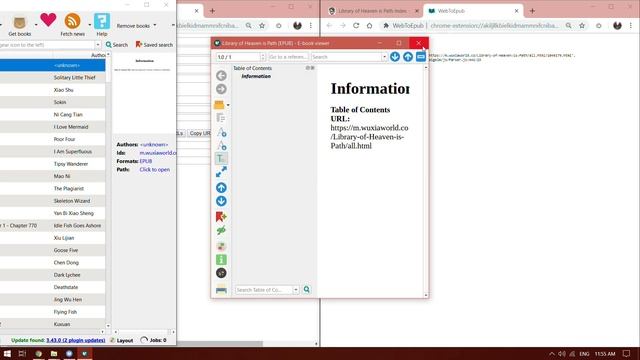Select the '<unknown>' author row
The height and width of the screenshot is (360, 640).
point(53,65)
